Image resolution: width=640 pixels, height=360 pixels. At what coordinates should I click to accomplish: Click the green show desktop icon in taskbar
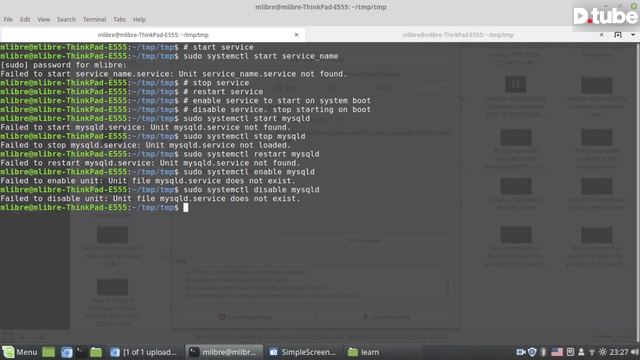(x=49, y=352)
